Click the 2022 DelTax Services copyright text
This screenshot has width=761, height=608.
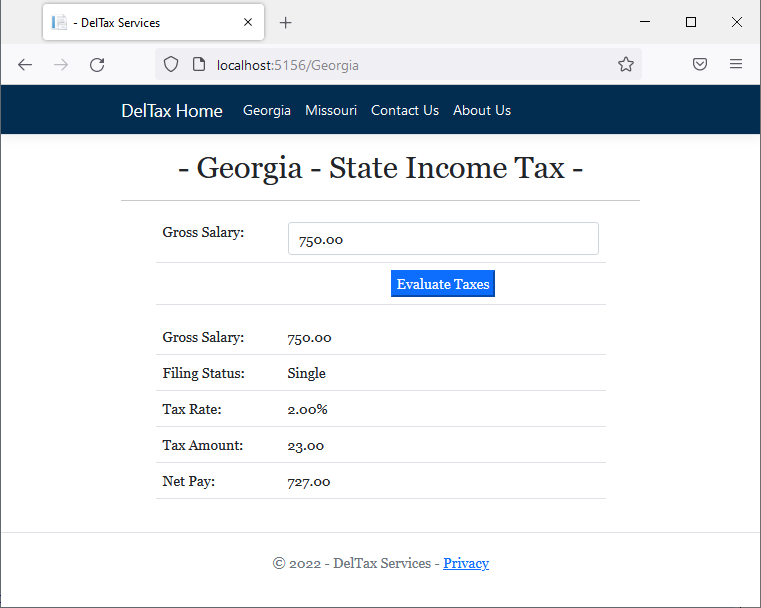[x=357, y=563]
